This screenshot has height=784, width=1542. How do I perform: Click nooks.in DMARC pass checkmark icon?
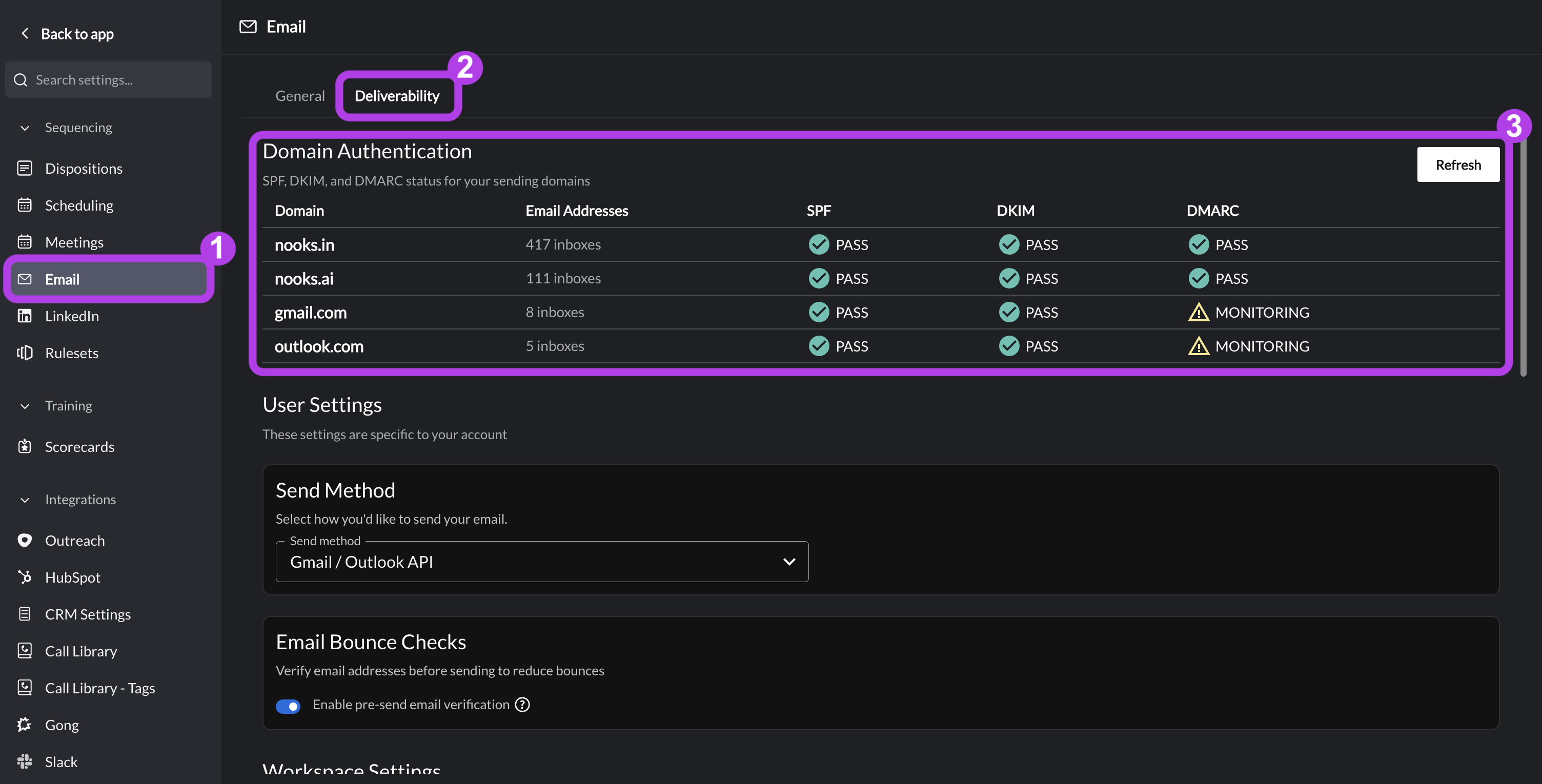[x=1199, y=244]
